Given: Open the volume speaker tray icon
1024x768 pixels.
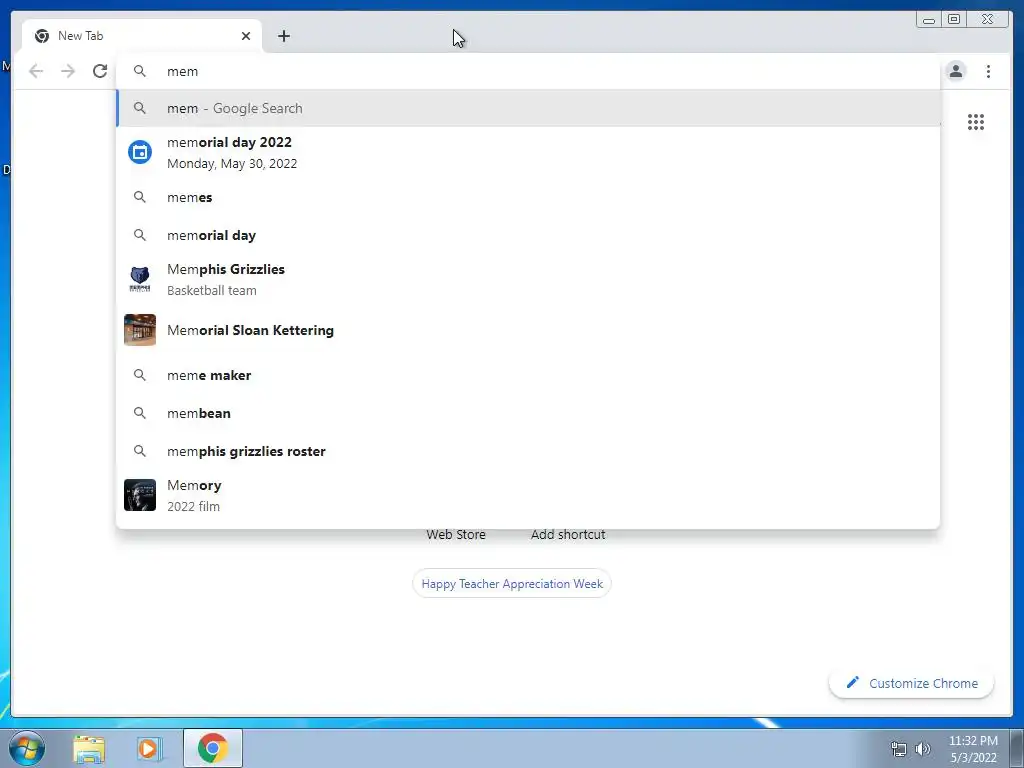Looking at the screenshot, I should pyautogui.click(x=922, y=749).
